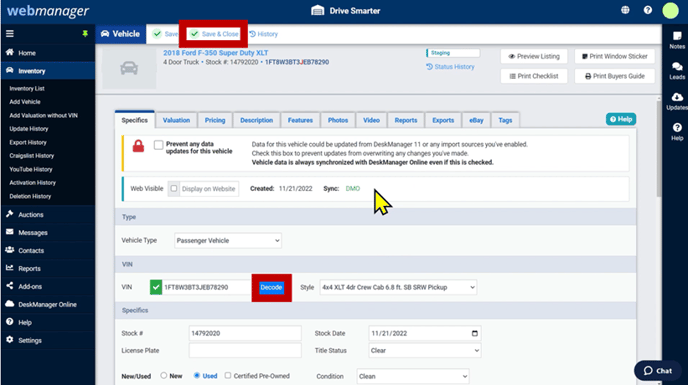Click Print Buyers Guide
688x385 pixels.
click(x=614, y=76)
